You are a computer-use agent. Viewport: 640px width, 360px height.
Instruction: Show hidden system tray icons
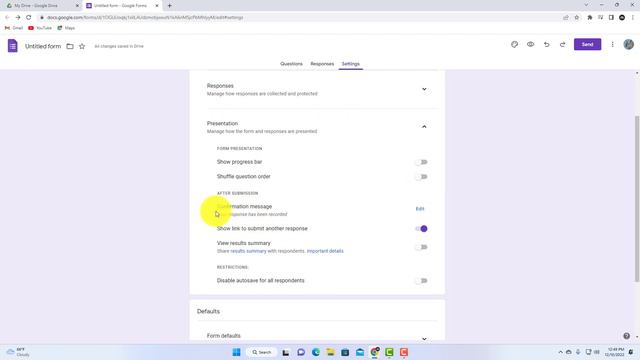pyautogui.click(x=560, y=352)
